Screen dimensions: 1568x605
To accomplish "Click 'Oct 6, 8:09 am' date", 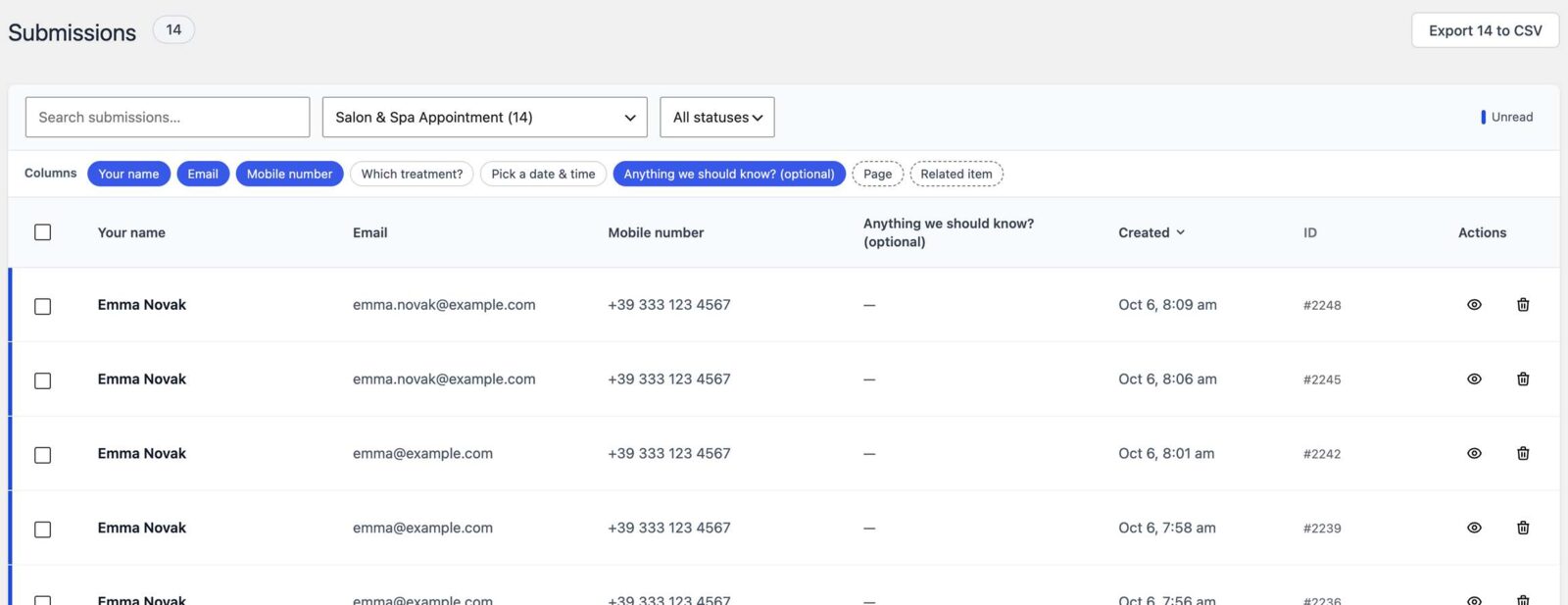I will (x=1167, y=305).
